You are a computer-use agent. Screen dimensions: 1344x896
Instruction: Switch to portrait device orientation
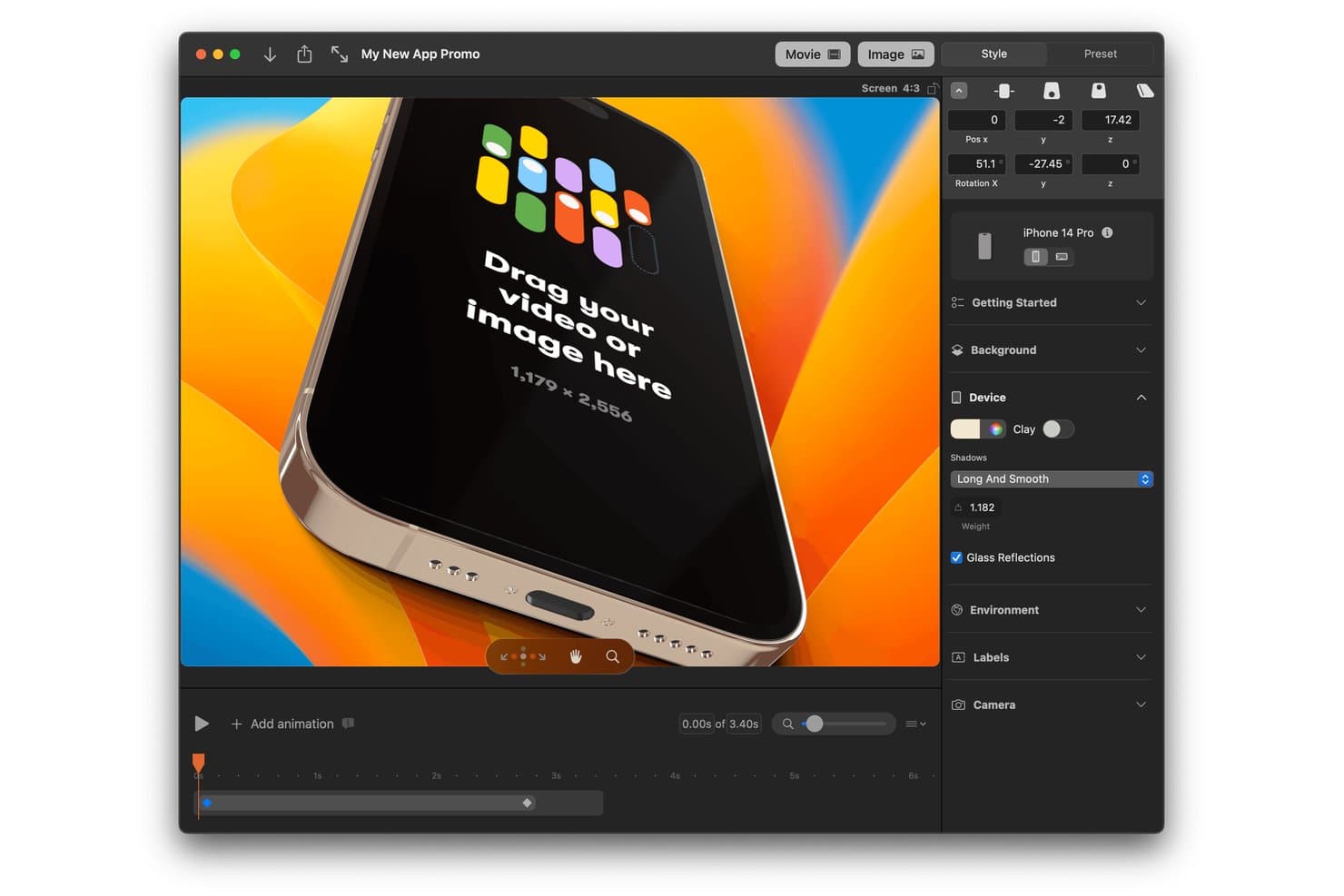pos(1035,257)
